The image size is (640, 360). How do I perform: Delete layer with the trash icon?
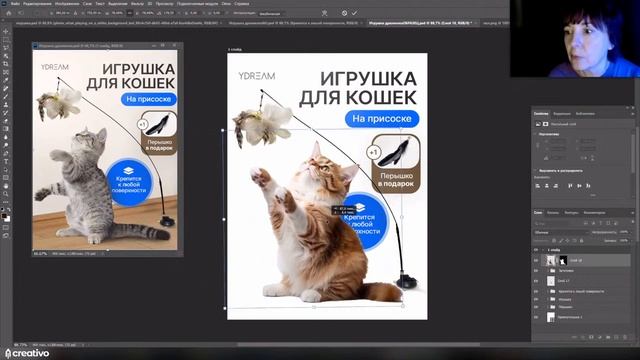[624, 337]
